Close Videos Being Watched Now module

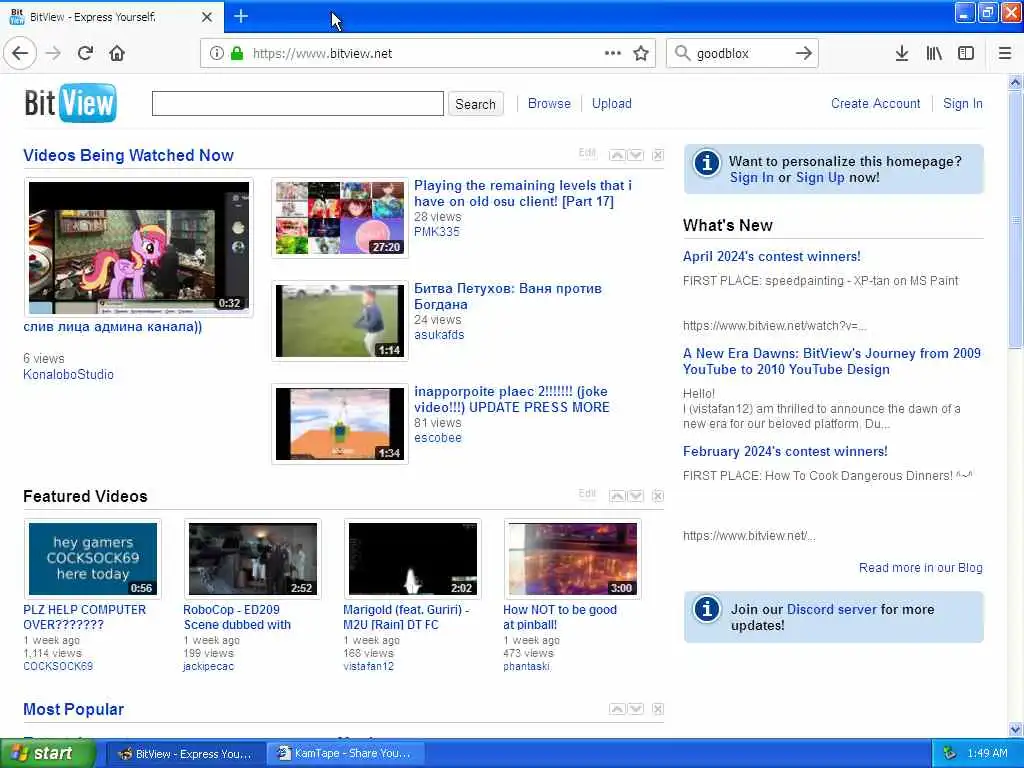tap(658, 155)
